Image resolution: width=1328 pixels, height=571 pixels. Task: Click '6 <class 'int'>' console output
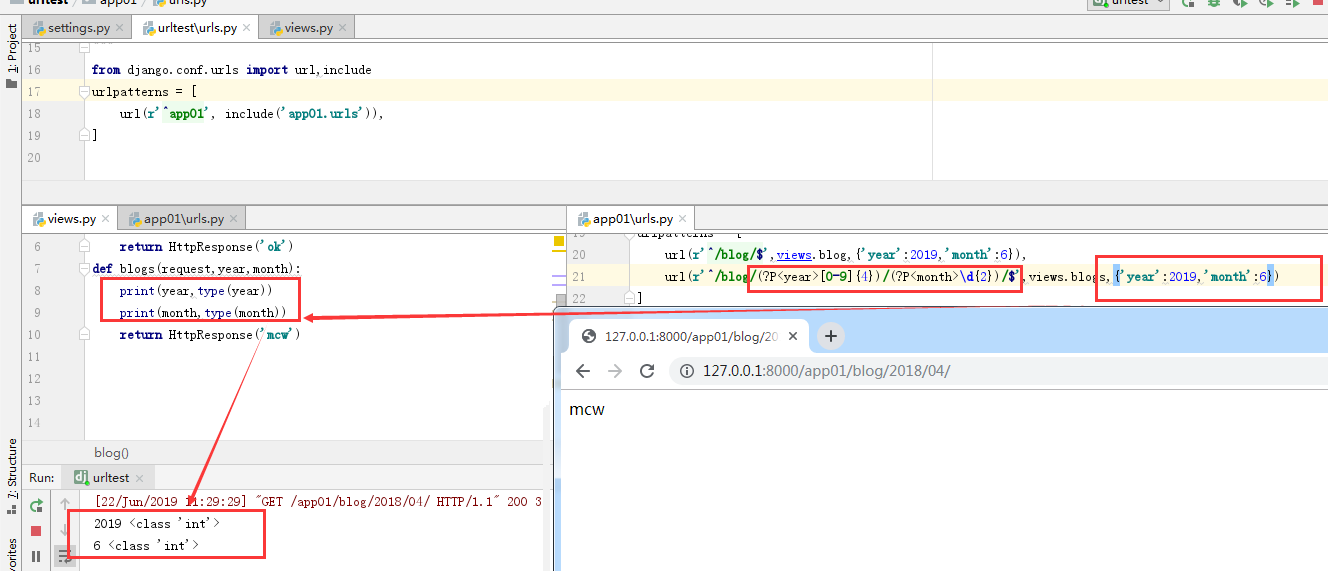pos(146,546)
